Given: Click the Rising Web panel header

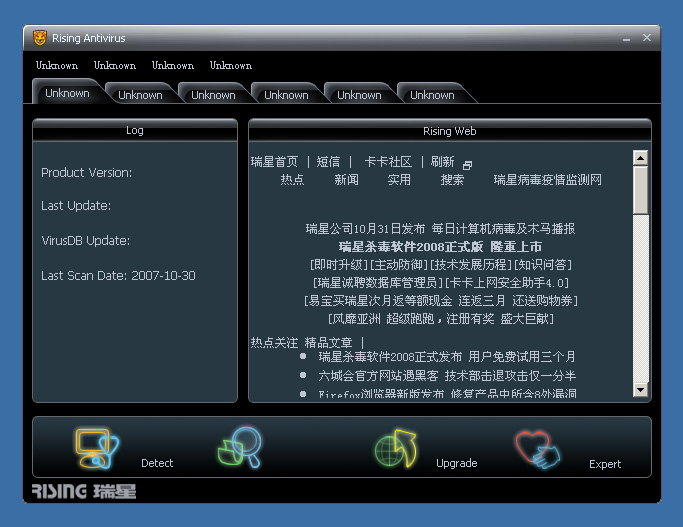Looking at the screenshot, I should tap(450, 131).
